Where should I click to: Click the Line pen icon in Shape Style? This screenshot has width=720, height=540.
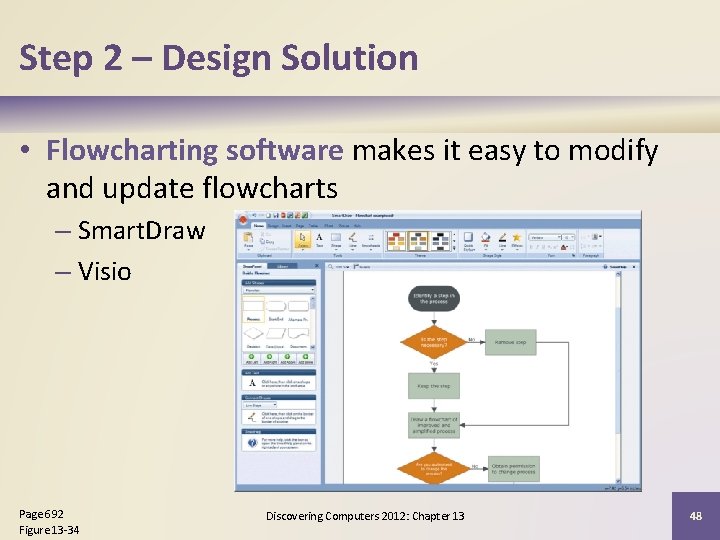(x=502, y=237)
